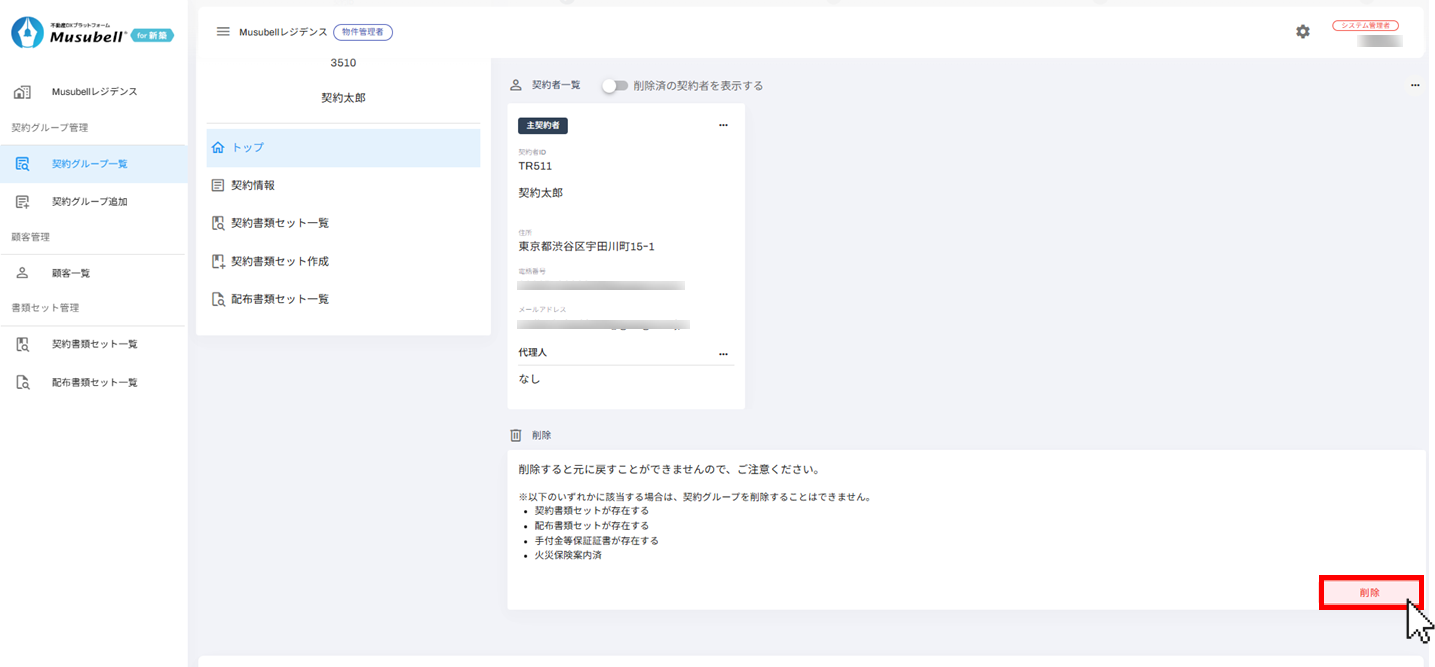
Task: Open the 代理人 section three-dot menu
Action: [723, 354]
